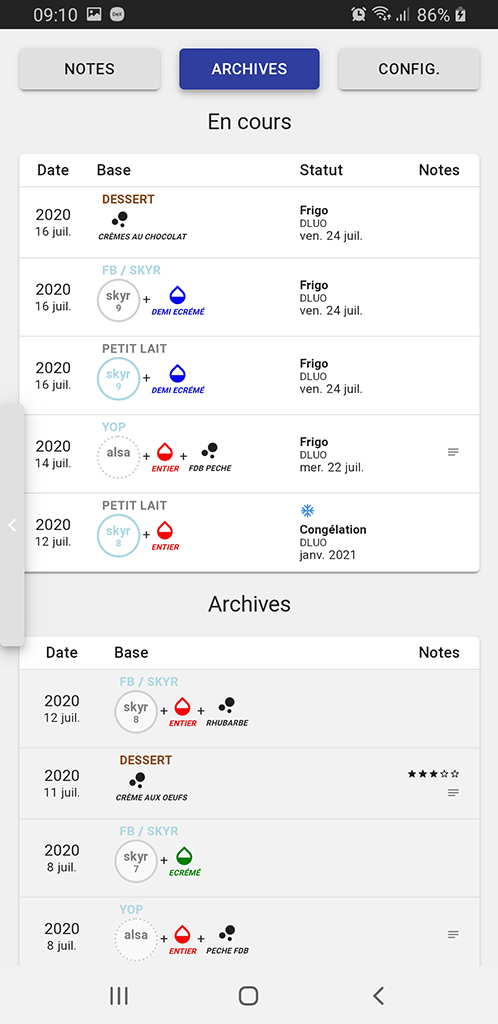Tap the FDB PECHE flavor dots icon

point(209,451)
